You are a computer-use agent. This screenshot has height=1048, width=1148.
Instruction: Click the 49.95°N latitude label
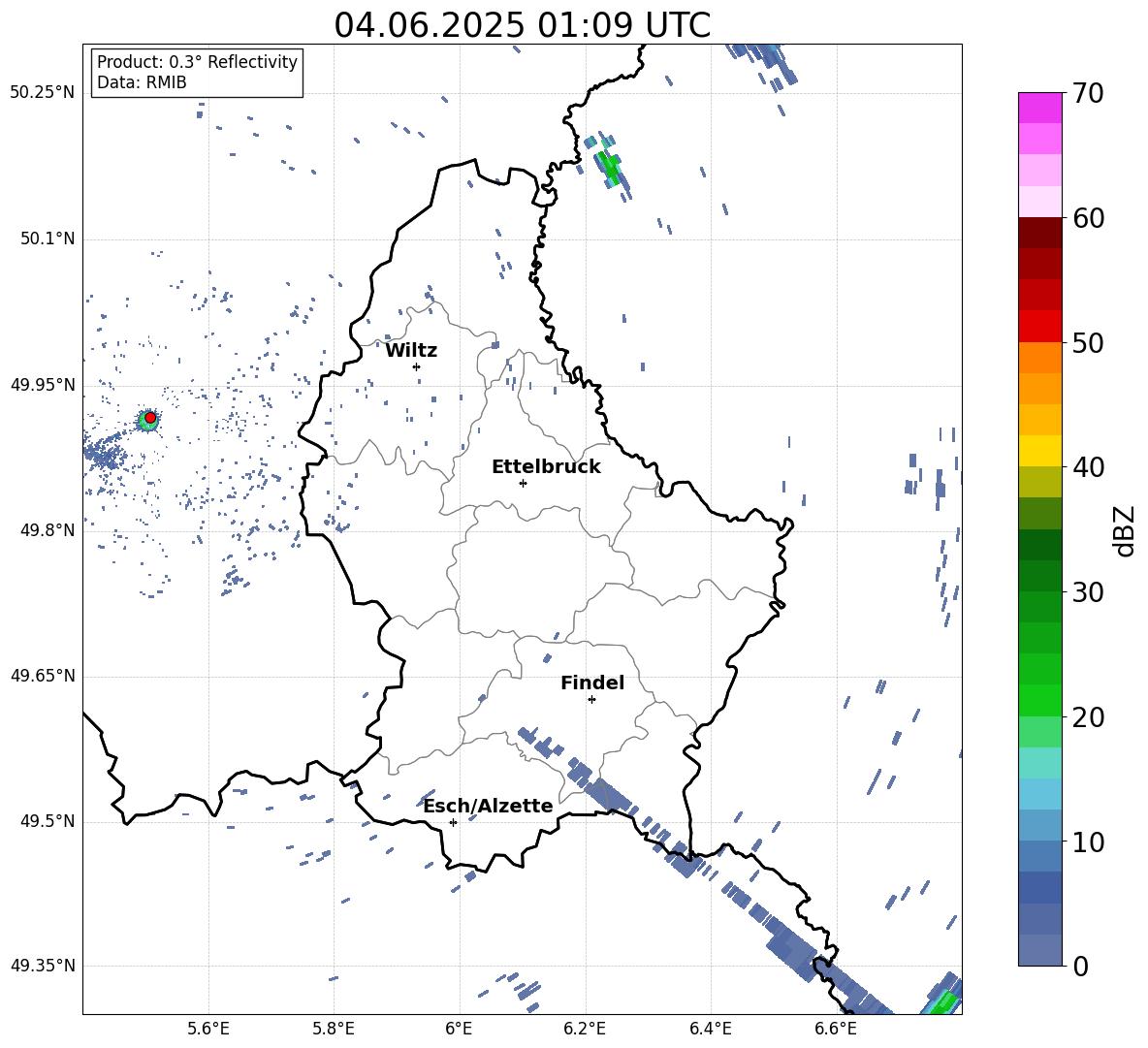click(43, 384)
